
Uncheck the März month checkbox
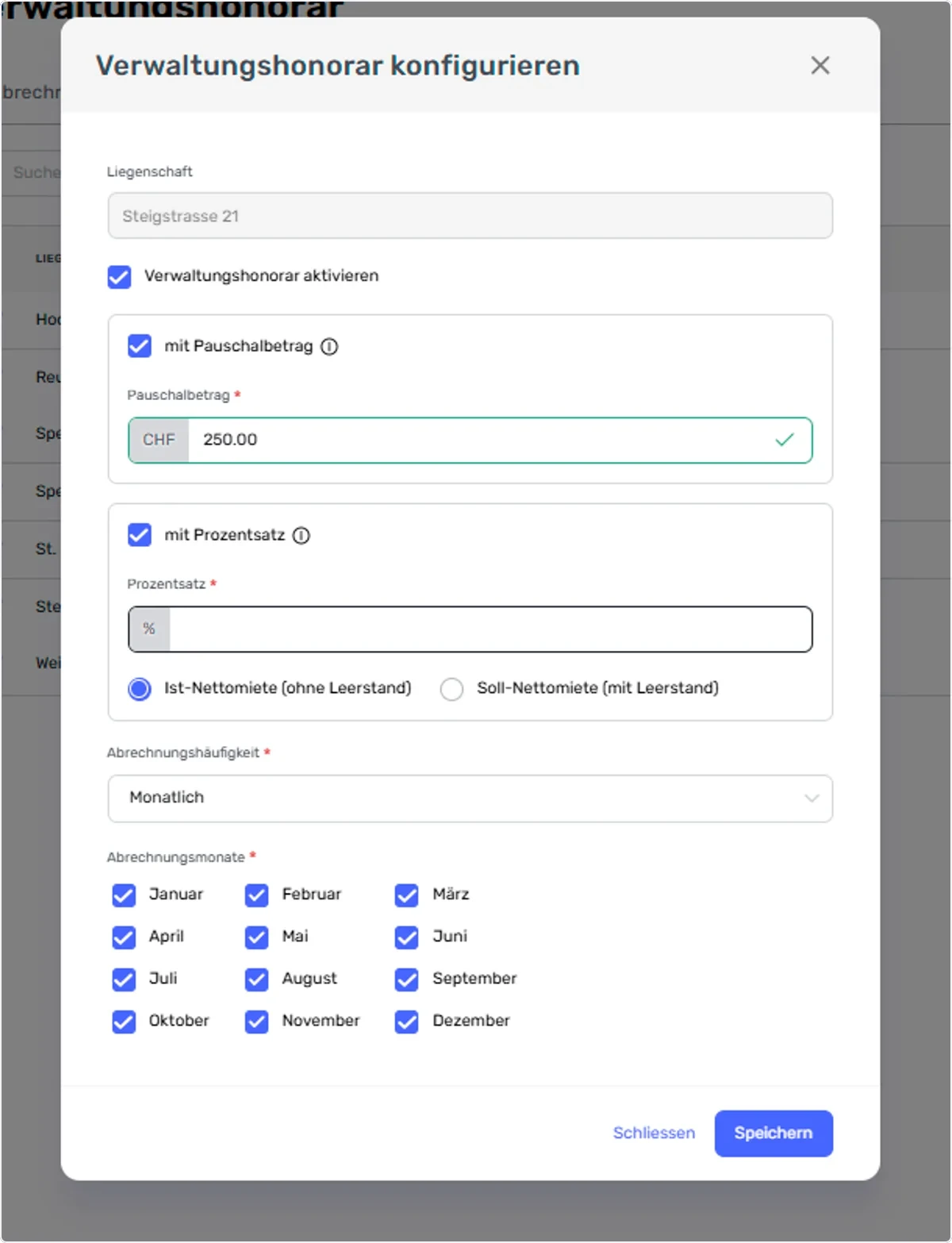[407, 895]
